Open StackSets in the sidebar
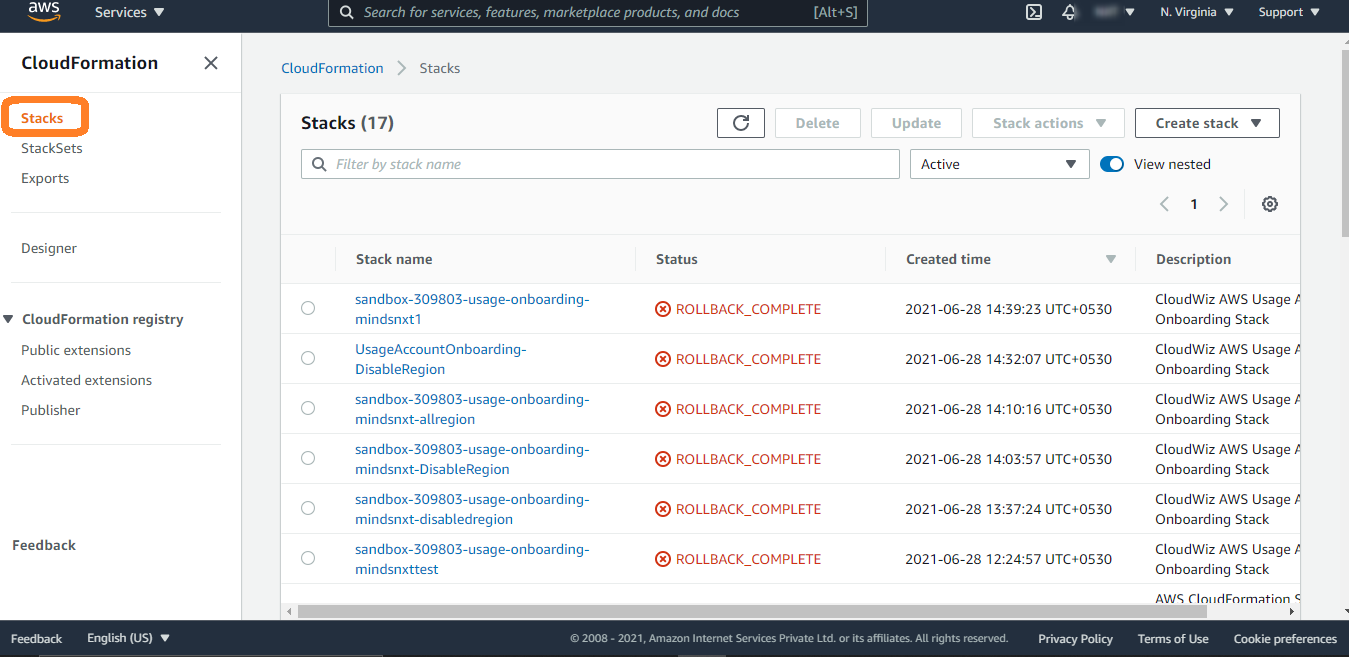The width and height of the screenshot is (1349, 657). coord(52,148)
